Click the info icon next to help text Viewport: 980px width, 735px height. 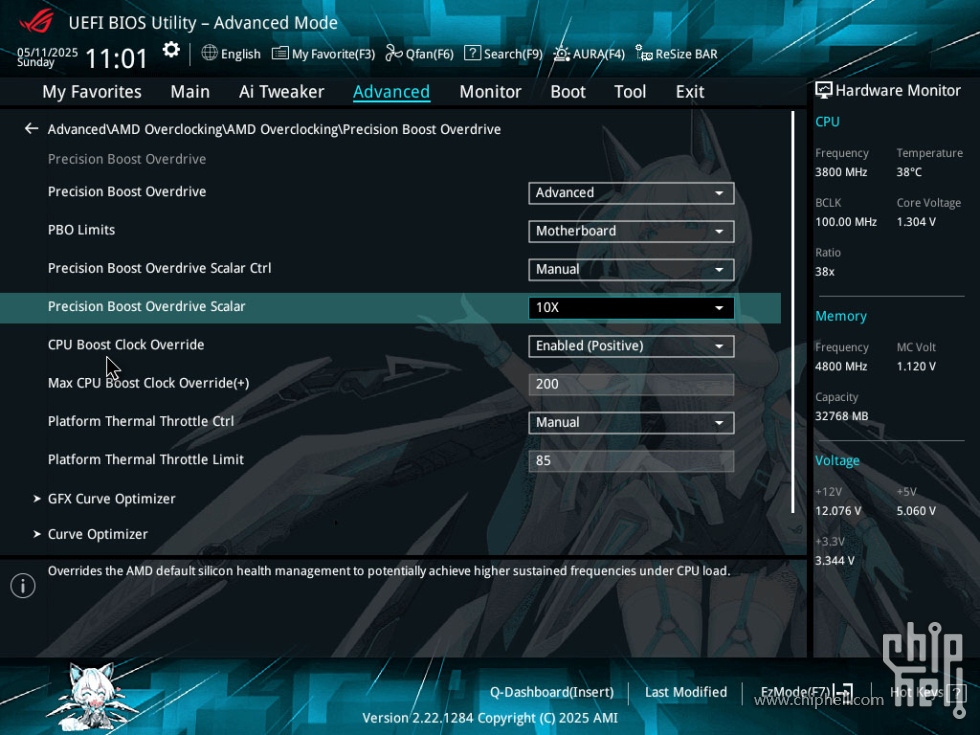23,586
